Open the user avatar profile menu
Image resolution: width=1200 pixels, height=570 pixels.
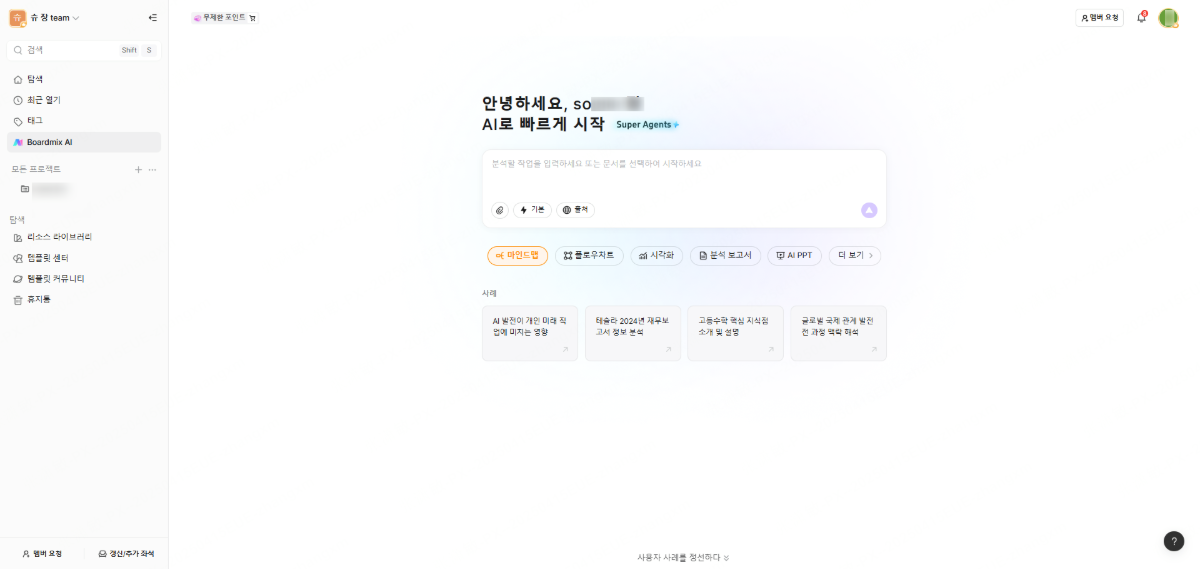tap(1168, 17)
